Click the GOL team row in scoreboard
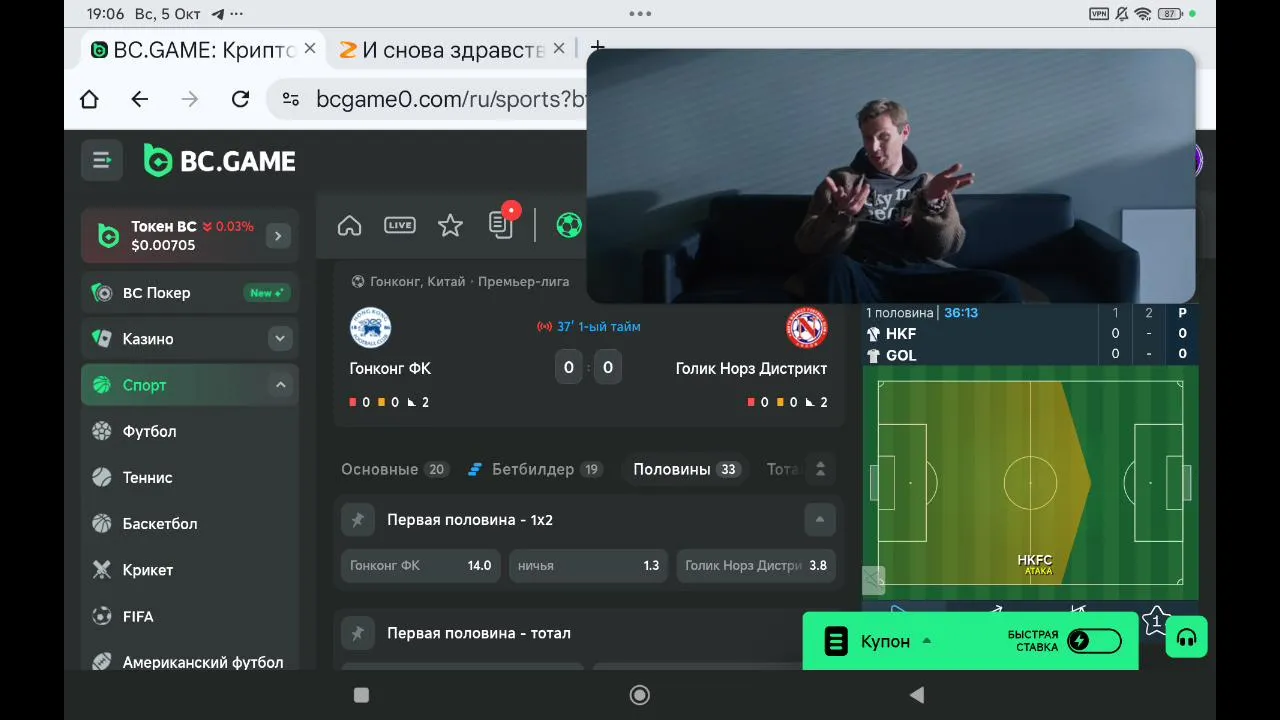This screenshot has width=1280, height=720. click(1030, 355)
